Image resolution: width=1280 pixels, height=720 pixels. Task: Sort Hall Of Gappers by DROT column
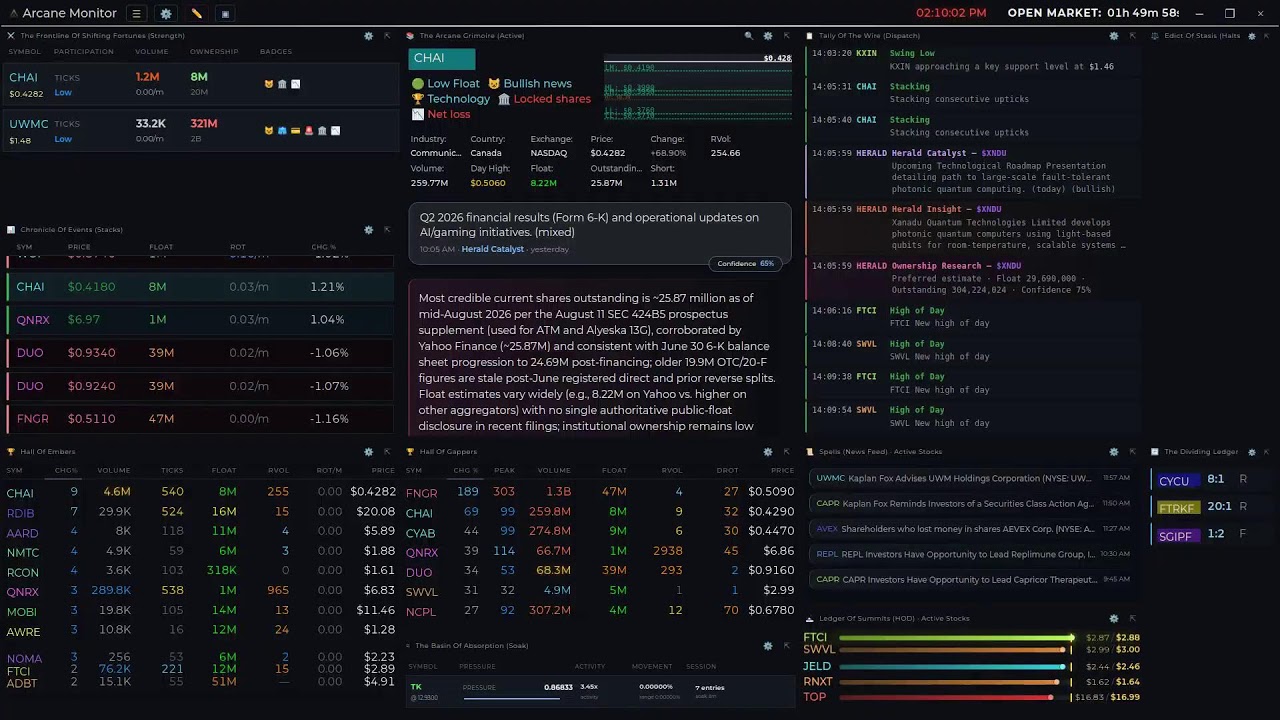(x=727, y=470)
